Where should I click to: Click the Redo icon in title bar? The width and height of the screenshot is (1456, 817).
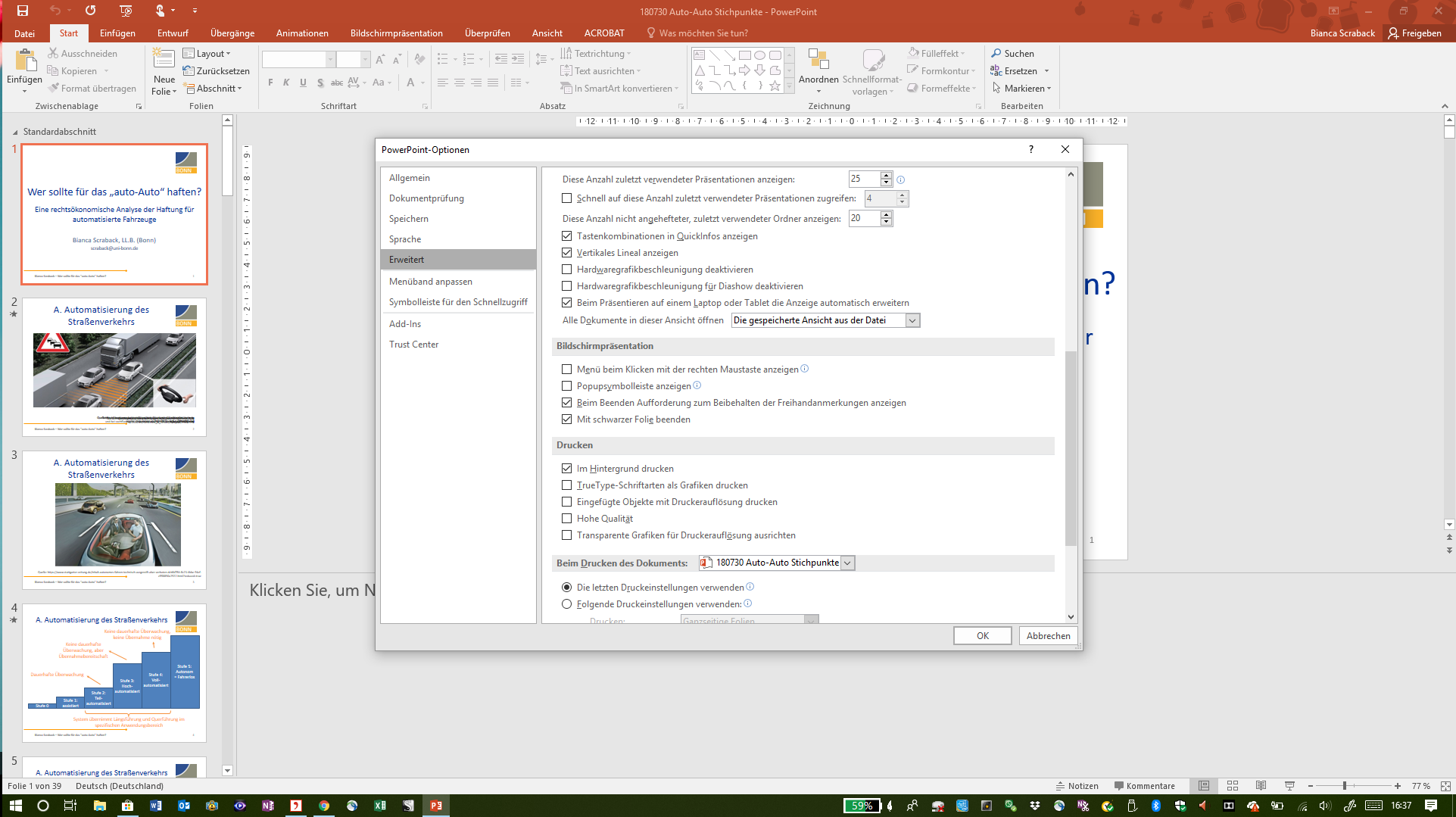pos(90,11)
